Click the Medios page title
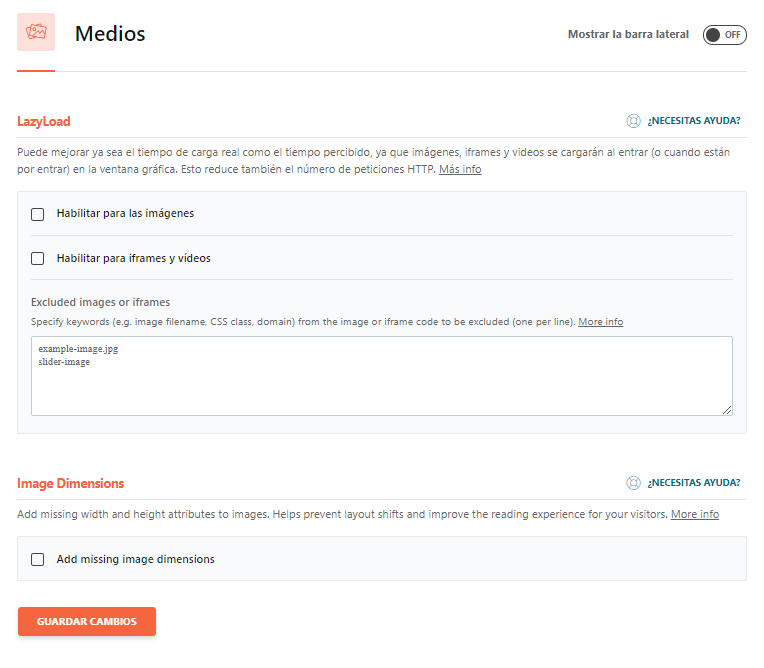The width and height of the screenshot is (764, 668). 110,34
